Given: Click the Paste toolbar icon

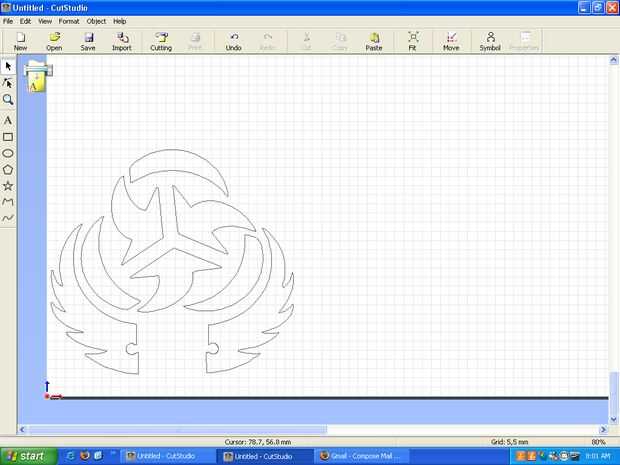Looking at the screenshot, I should tap(374, 41).
